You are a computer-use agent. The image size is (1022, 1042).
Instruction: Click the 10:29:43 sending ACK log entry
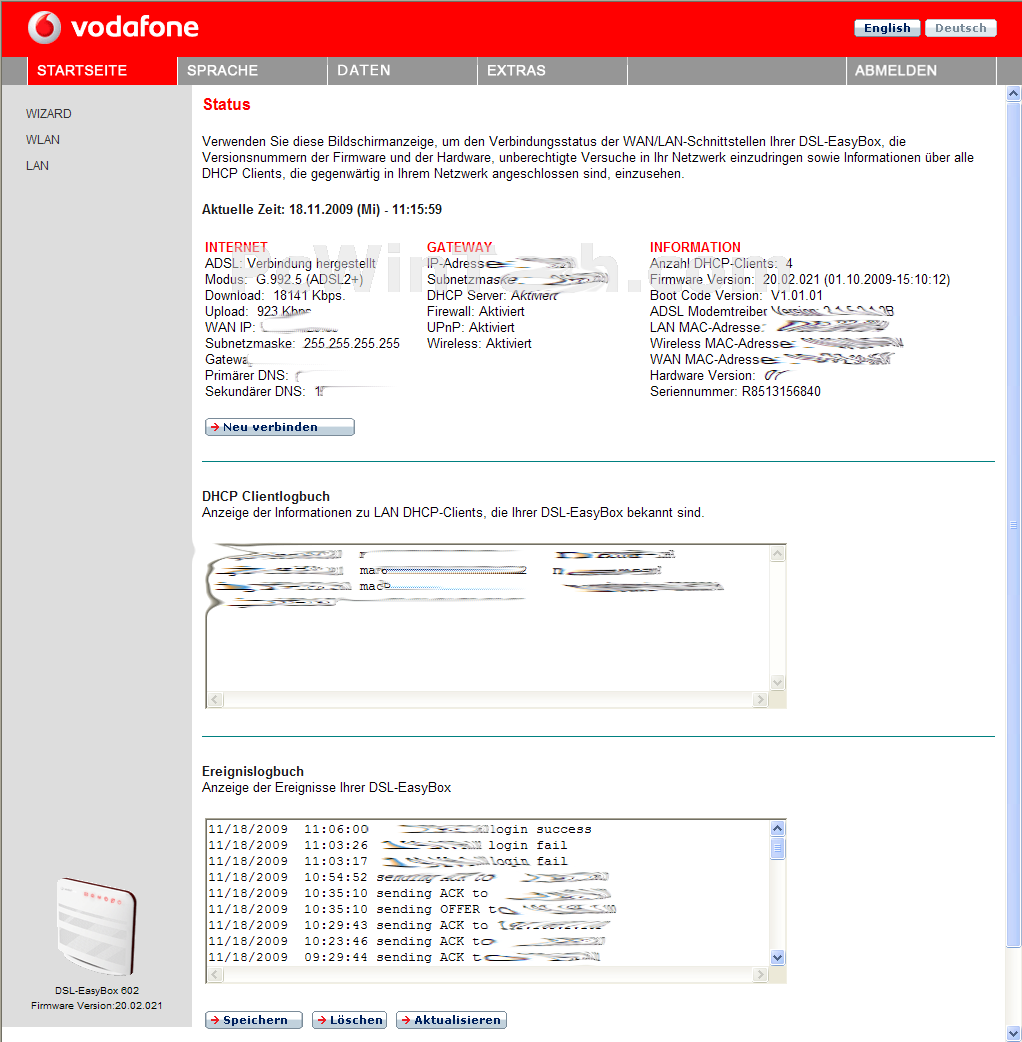pyautogui.click(x=409, y=925)
